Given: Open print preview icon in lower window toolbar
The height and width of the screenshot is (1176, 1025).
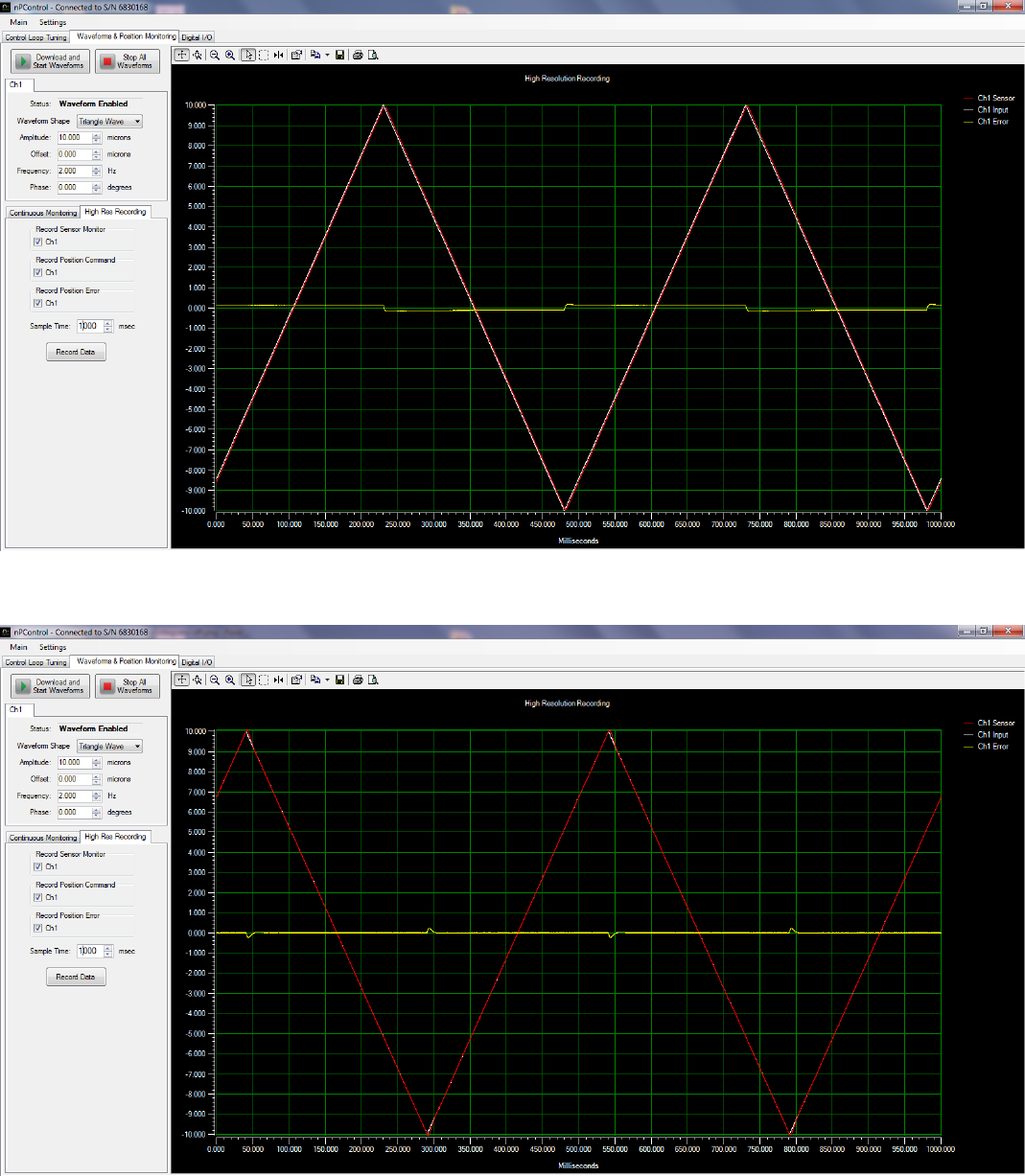Looking at the screenshot, I should pyautogui.click(x=373, y=680).
